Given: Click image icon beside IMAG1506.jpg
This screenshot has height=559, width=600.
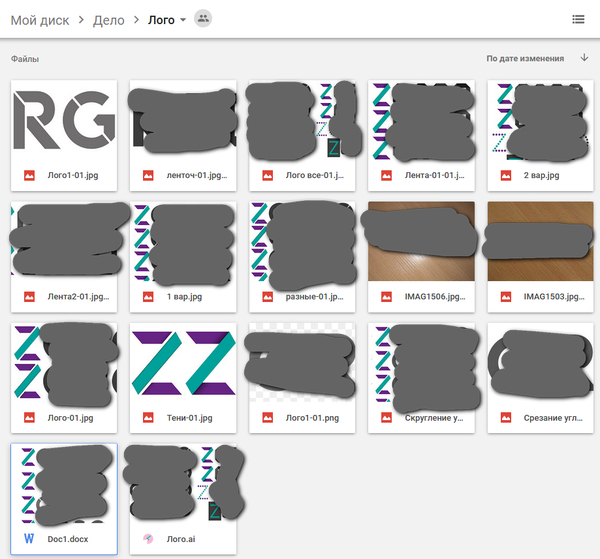Looking at the screenshot, I should (387, 297).
